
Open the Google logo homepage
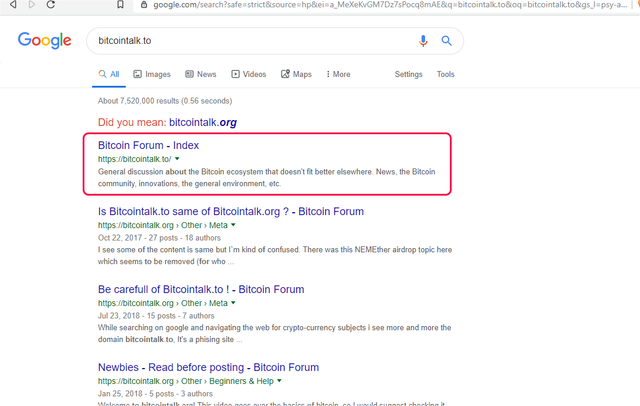[x=44, y=40]
